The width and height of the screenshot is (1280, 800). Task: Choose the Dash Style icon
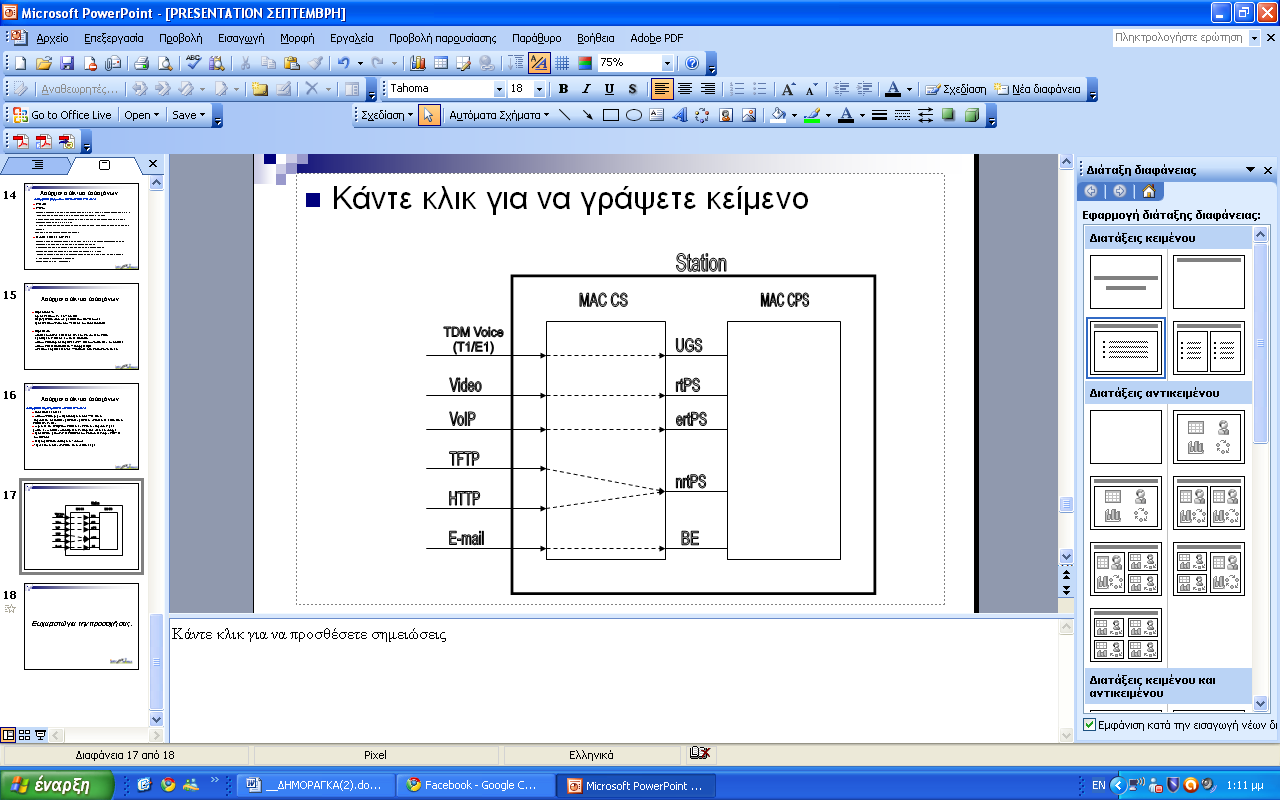[902, 115]
